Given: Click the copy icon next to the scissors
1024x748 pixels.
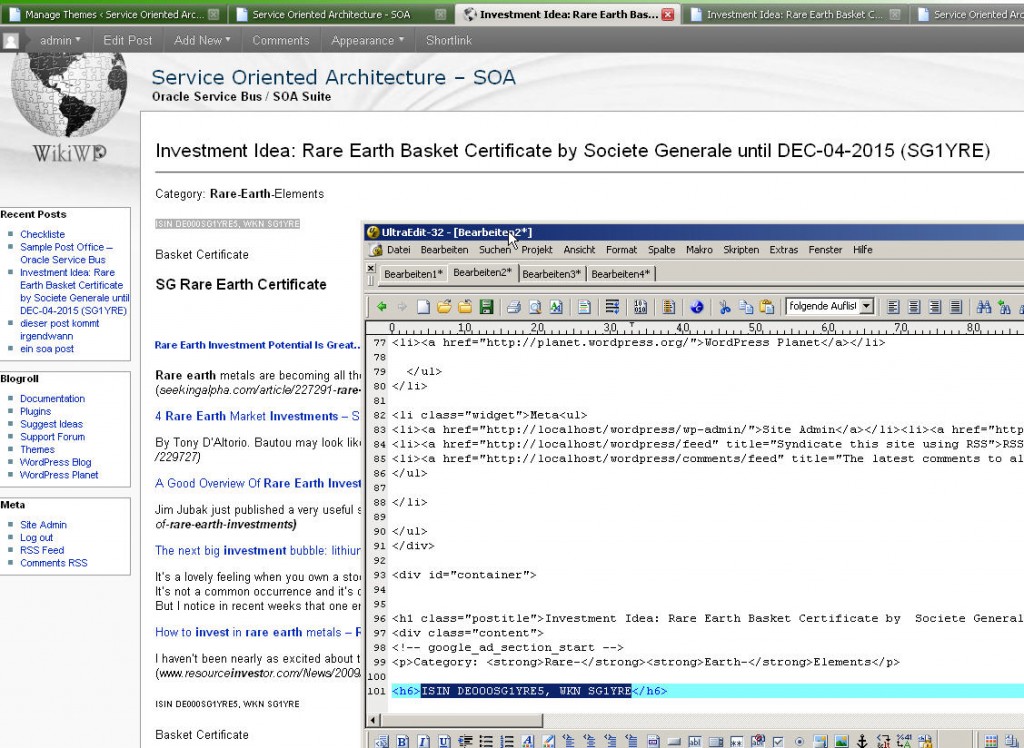Looking at the screenshot, I should (x=745, y=306).
